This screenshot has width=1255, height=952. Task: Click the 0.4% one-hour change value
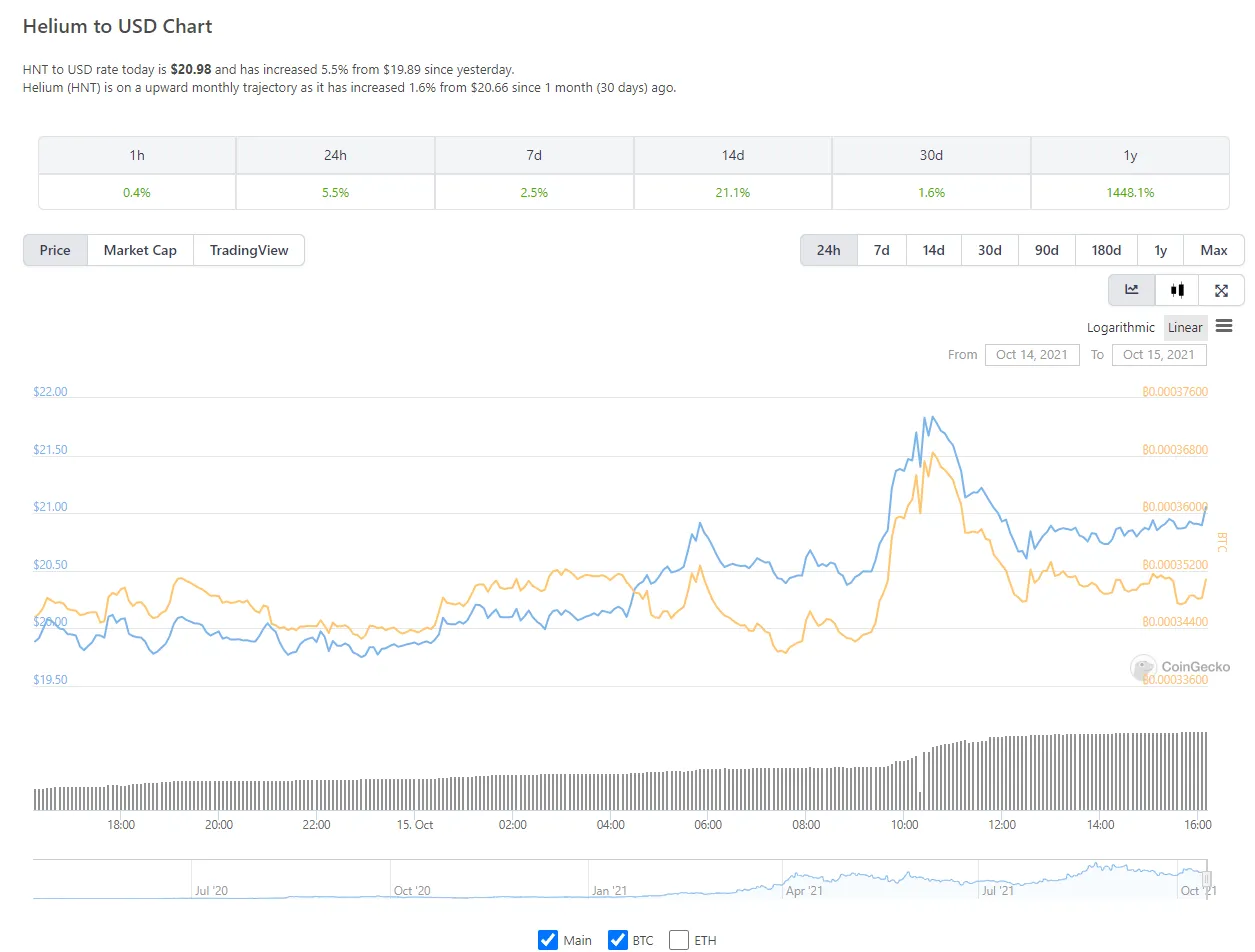137,192
